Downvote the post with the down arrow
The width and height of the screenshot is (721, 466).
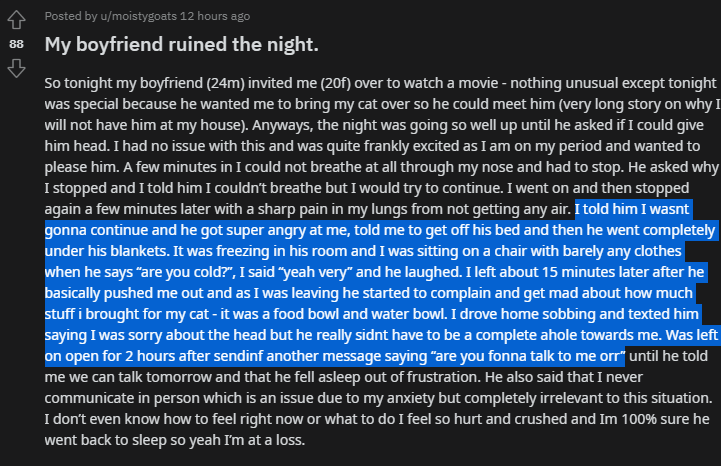click(x=16, y=68)
